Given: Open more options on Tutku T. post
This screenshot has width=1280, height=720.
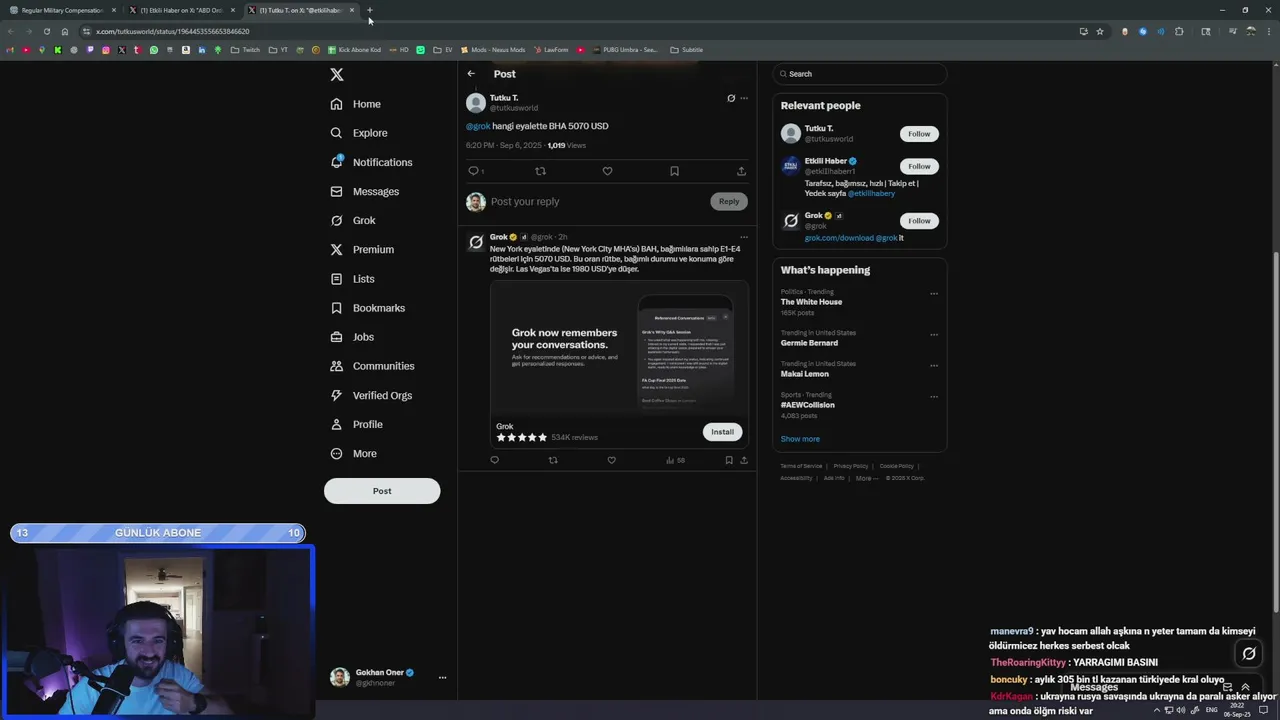Looking at the screenshot, I should 744,98.
